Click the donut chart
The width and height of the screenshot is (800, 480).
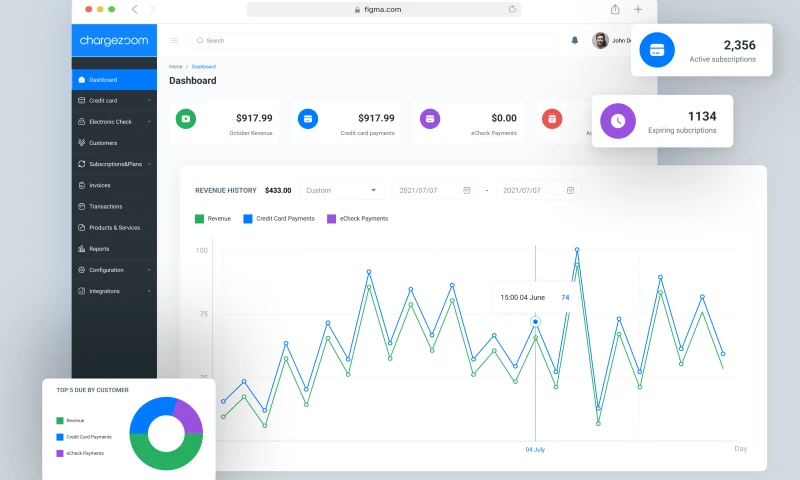coord(166,434)
